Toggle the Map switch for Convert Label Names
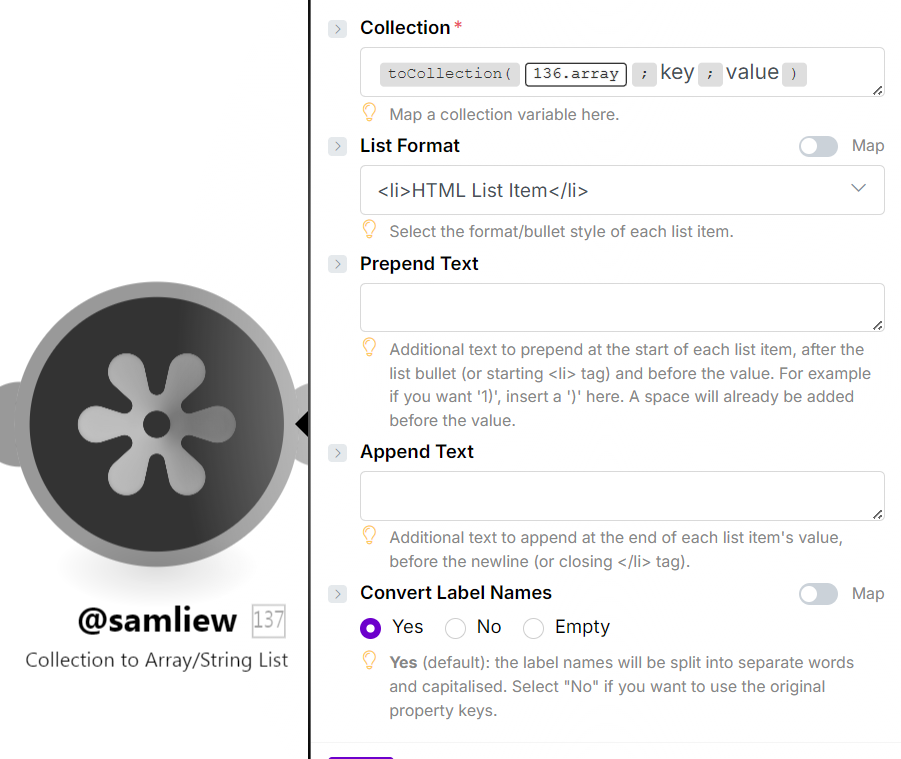Screen dimensions: 901x759 tap(818, 594)
